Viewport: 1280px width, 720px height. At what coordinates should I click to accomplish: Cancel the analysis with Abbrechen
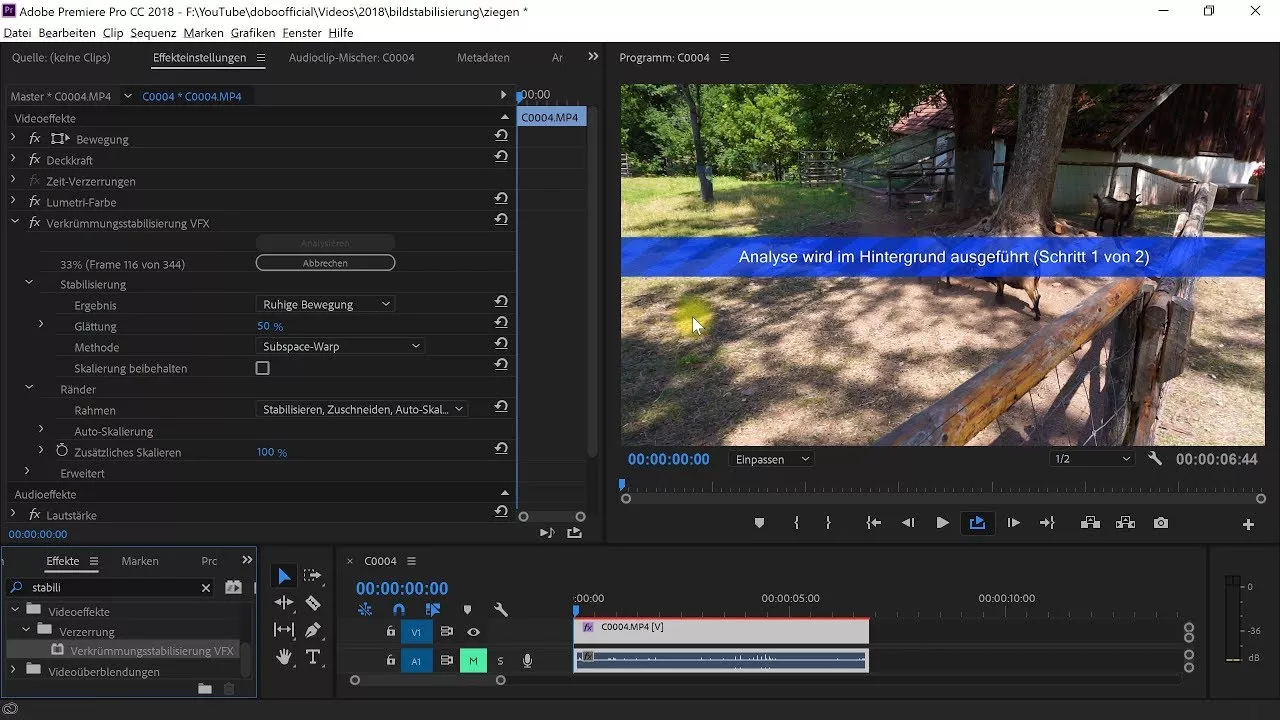click(325, 262)
